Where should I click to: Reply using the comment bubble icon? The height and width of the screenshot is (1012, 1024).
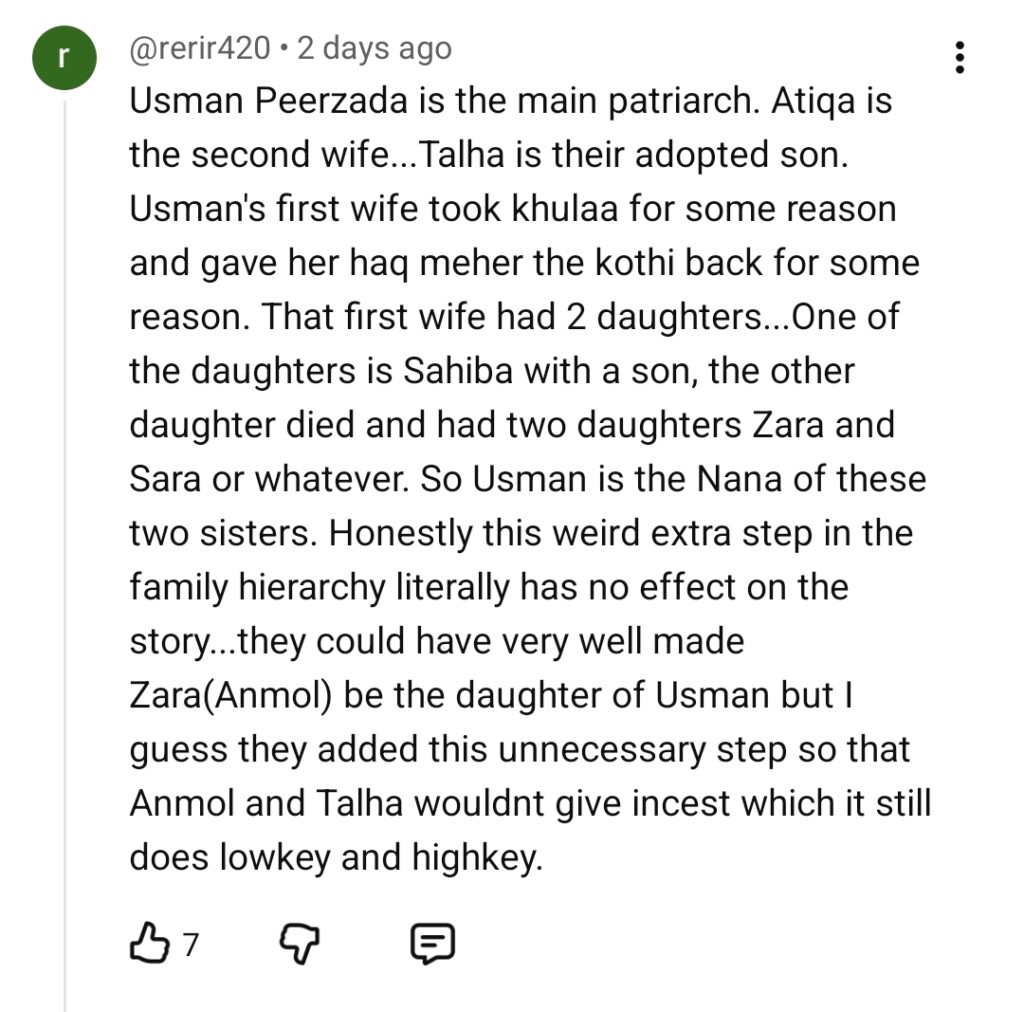(x=433, y=943)
